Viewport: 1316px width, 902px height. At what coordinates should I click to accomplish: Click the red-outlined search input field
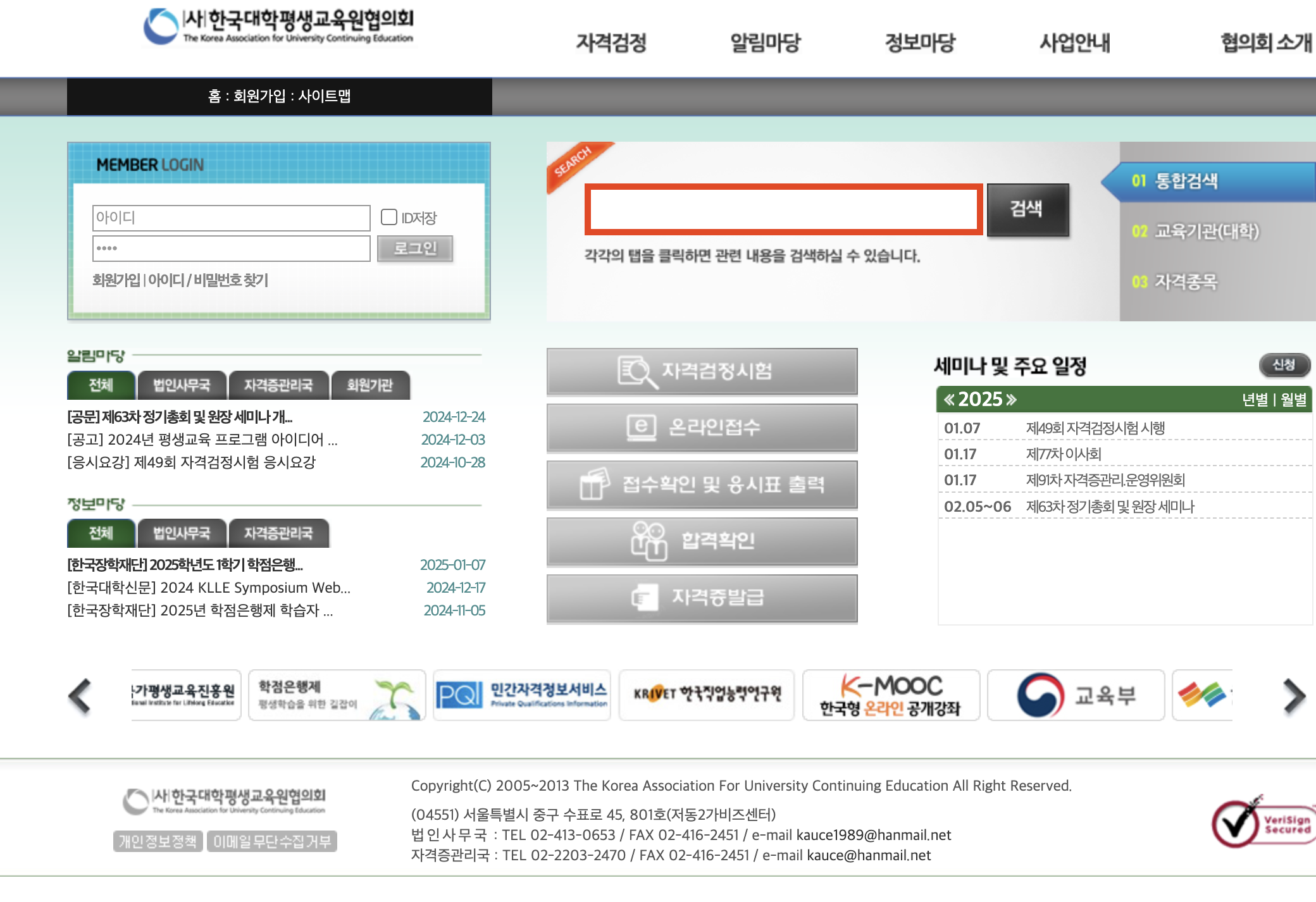[783, 209]
